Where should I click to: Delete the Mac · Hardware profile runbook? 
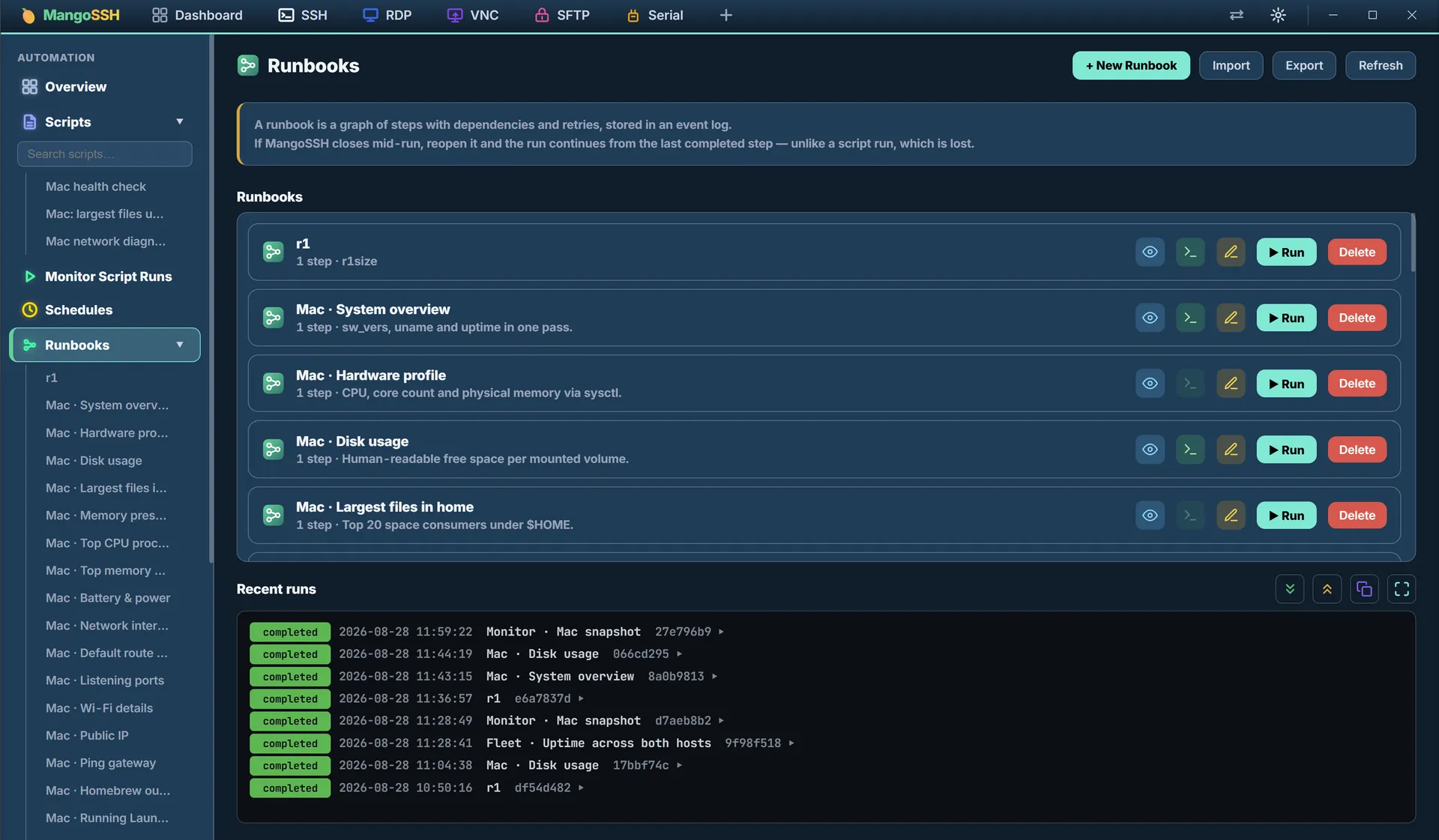1357,384
